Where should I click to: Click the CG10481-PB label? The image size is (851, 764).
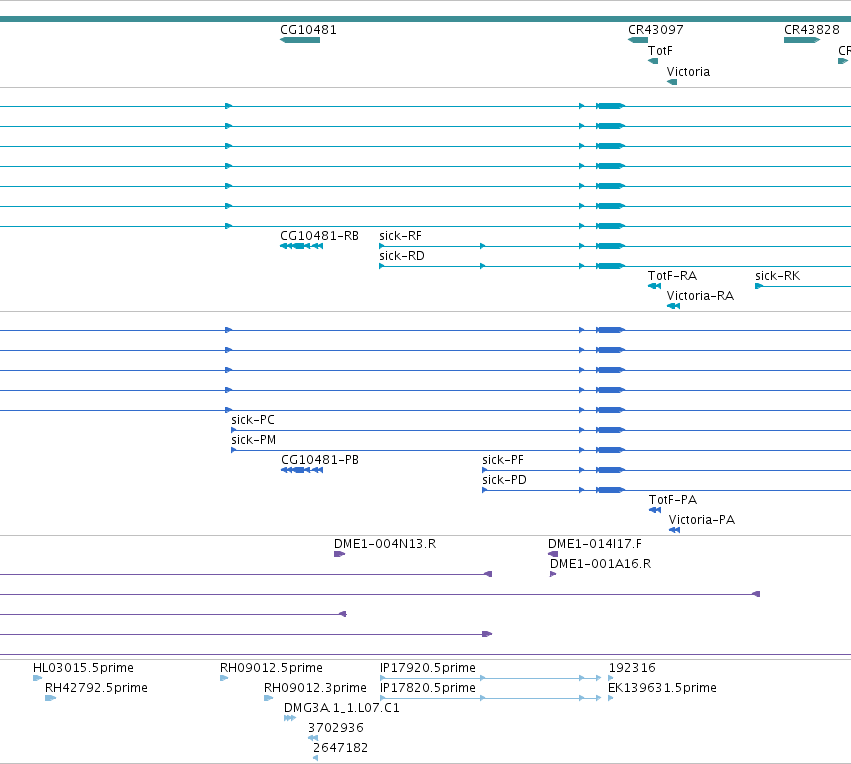(x=320, y=460)
